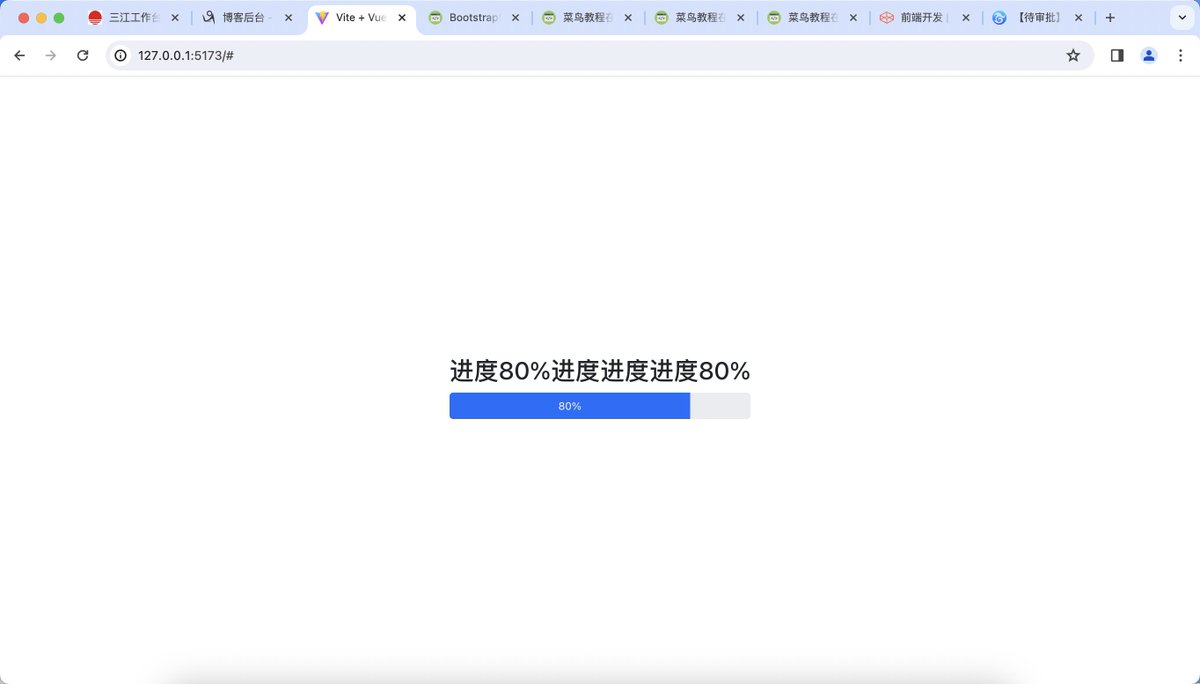Open the browser side panel
The image size is (1200, 684).
tap(1117, 56)
